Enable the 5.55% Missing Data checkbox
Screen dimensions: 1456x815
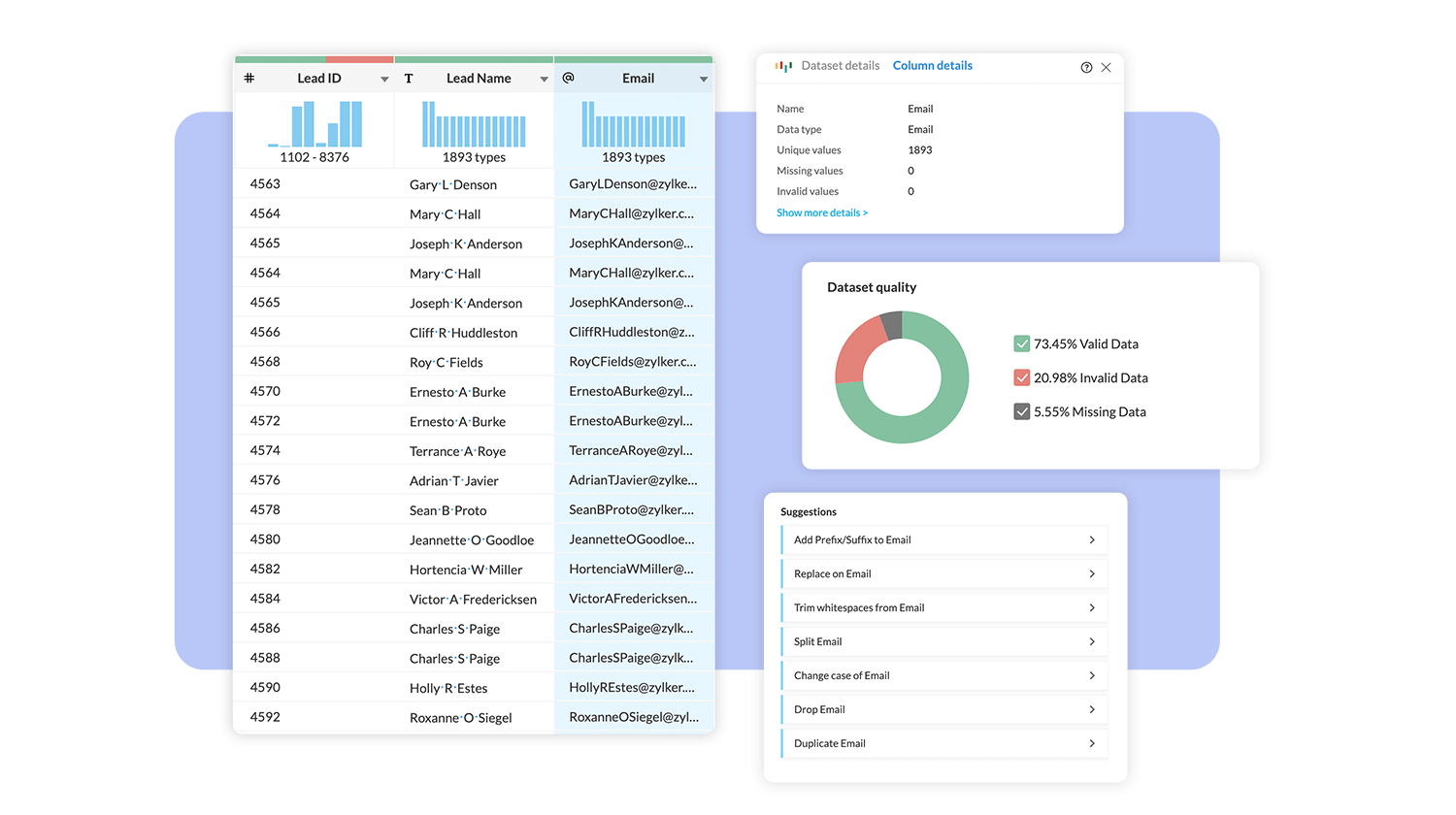[x=1021, y=411]
